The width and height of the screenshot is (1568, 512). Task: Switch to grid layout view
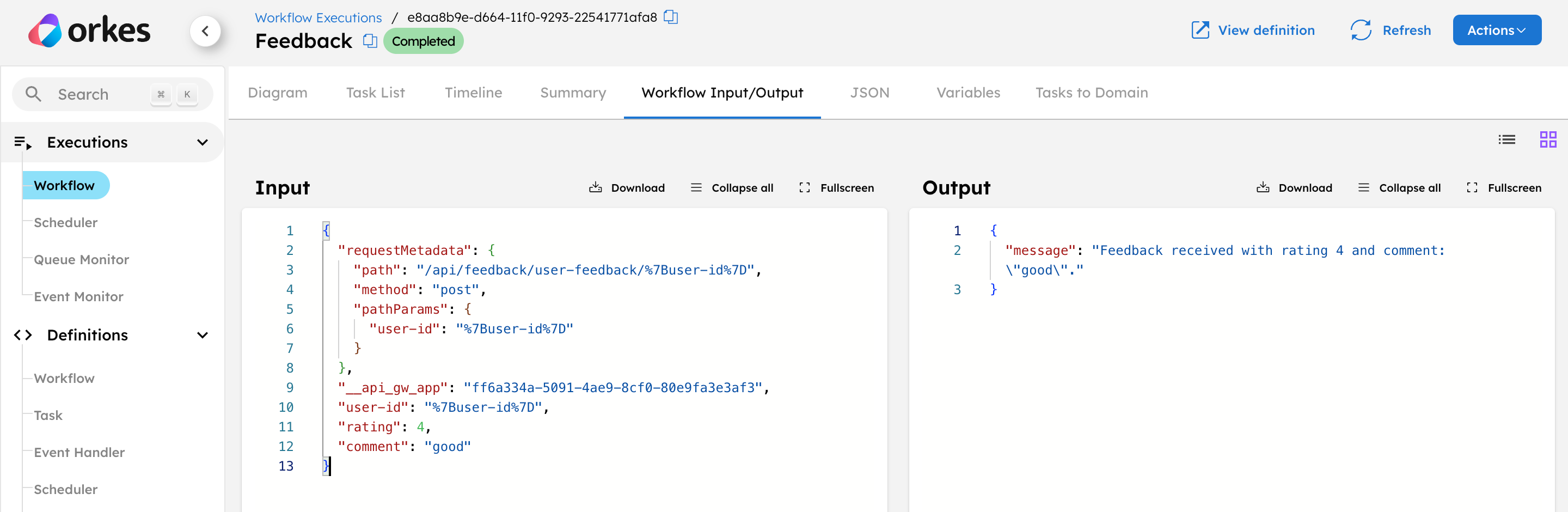pyautogui.click(x=1548, y=140)
